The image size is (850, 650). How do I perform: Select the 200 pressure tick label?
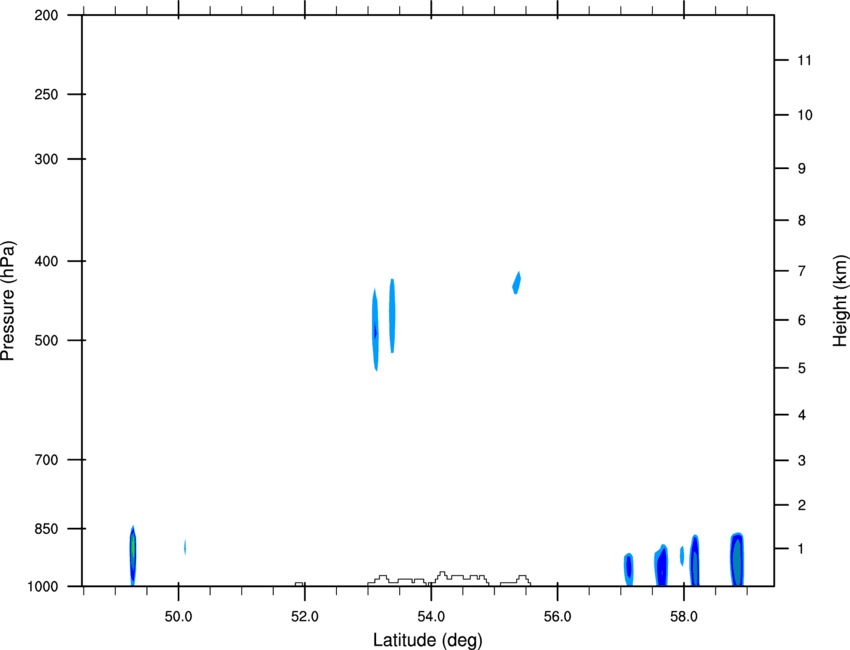coord(47,15)
